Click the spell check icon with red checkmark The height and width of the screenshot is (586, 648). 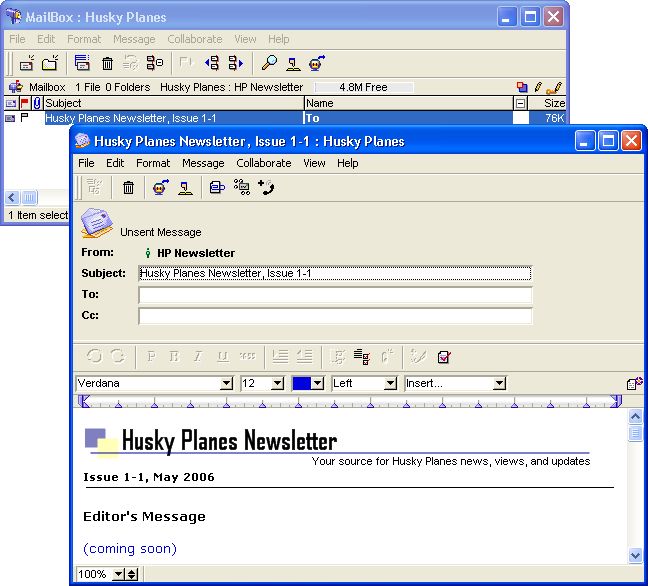[444, 355]
